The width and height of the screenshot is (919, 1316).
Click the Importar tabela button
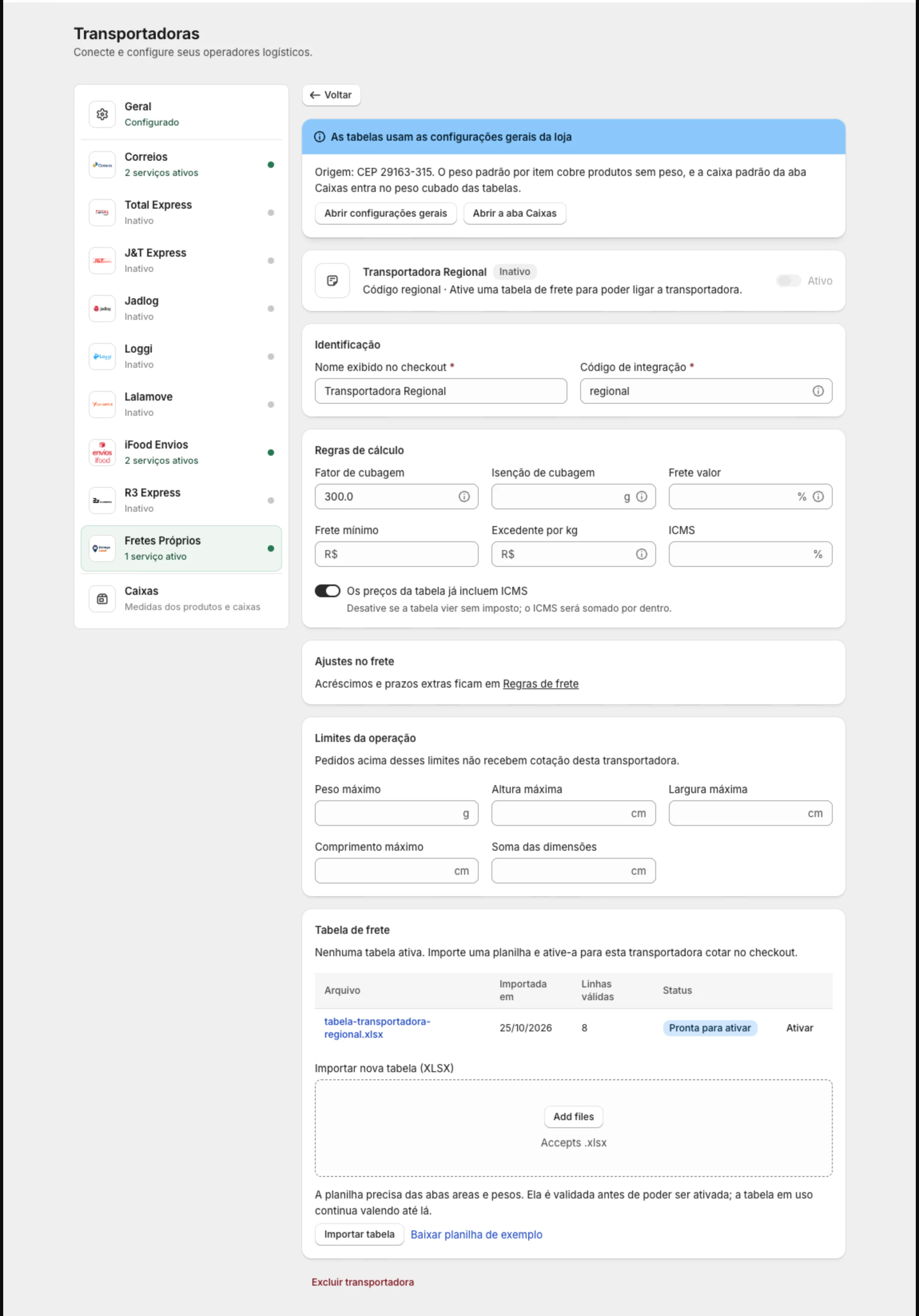[x=359, y=1234]
